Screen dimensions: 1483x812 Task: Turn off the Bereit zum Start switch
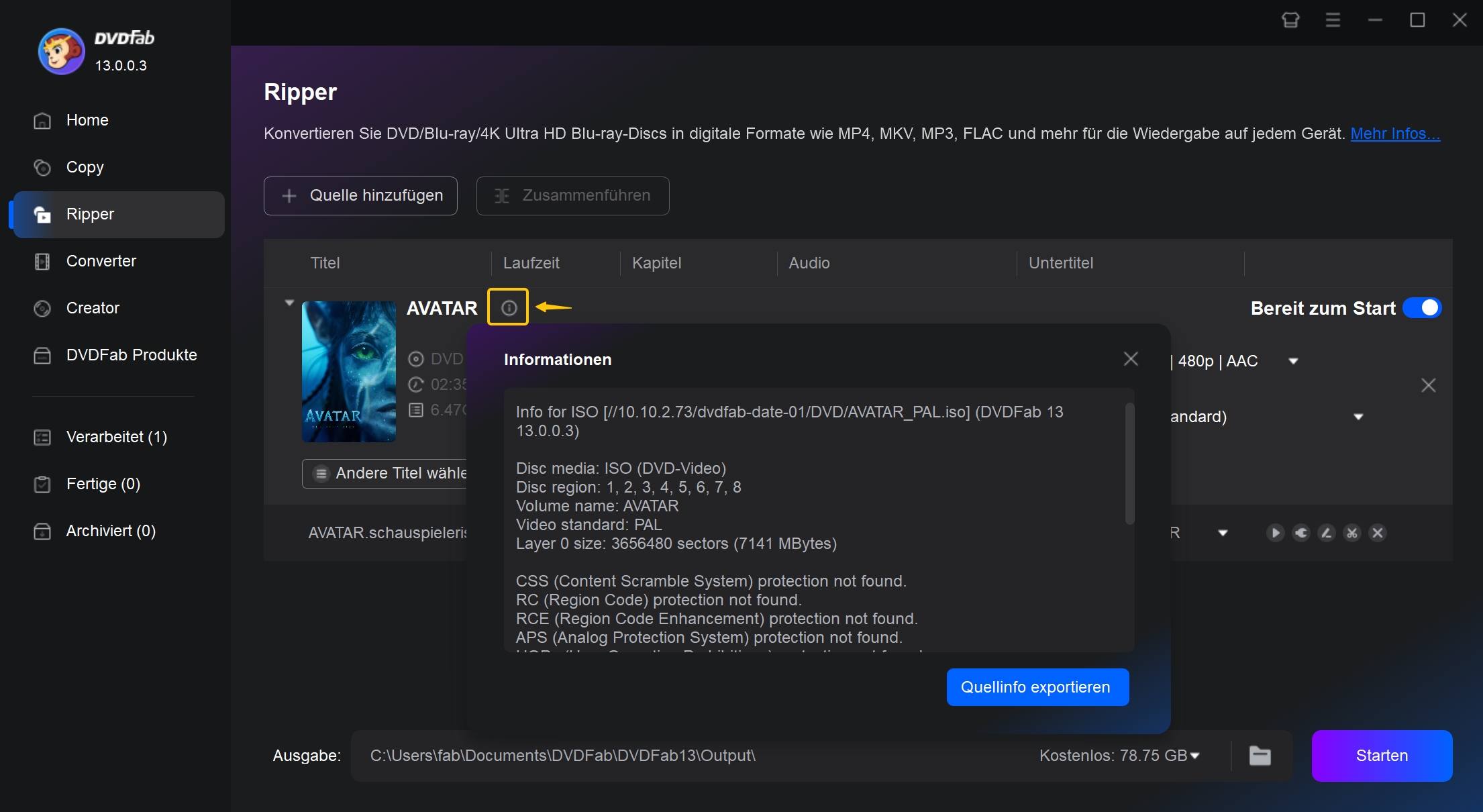(x=1422, y=308)
